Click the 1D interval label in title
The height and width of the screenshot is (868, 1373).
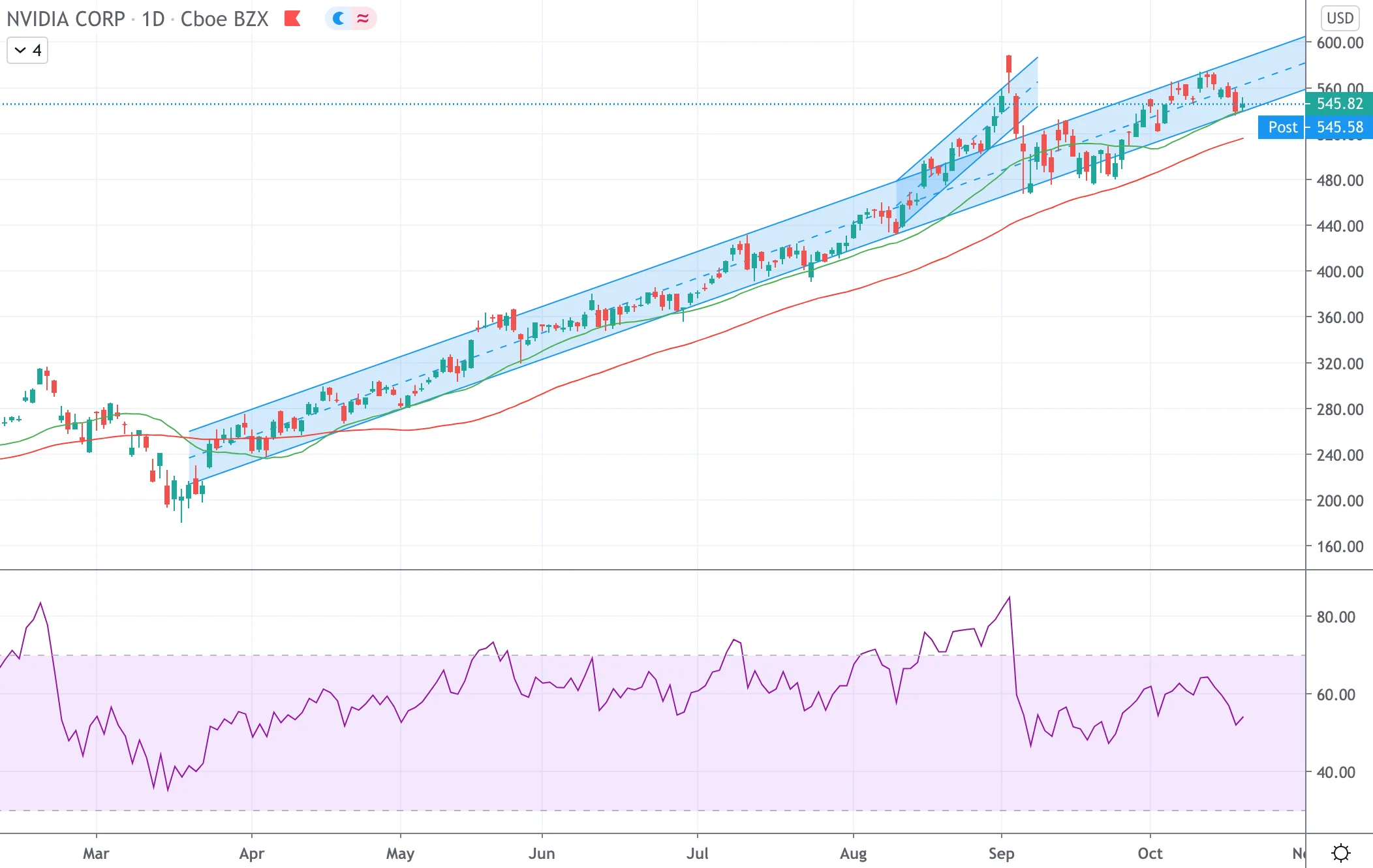[x=153, y=18]
